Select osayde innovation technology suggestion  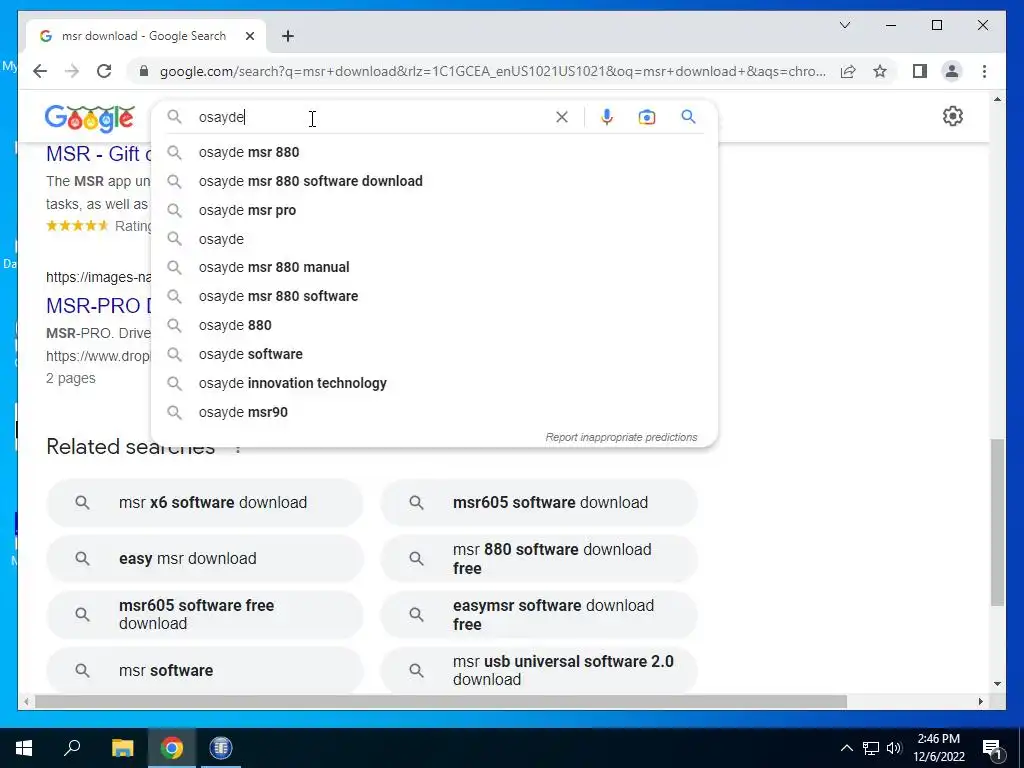[434, 383]
